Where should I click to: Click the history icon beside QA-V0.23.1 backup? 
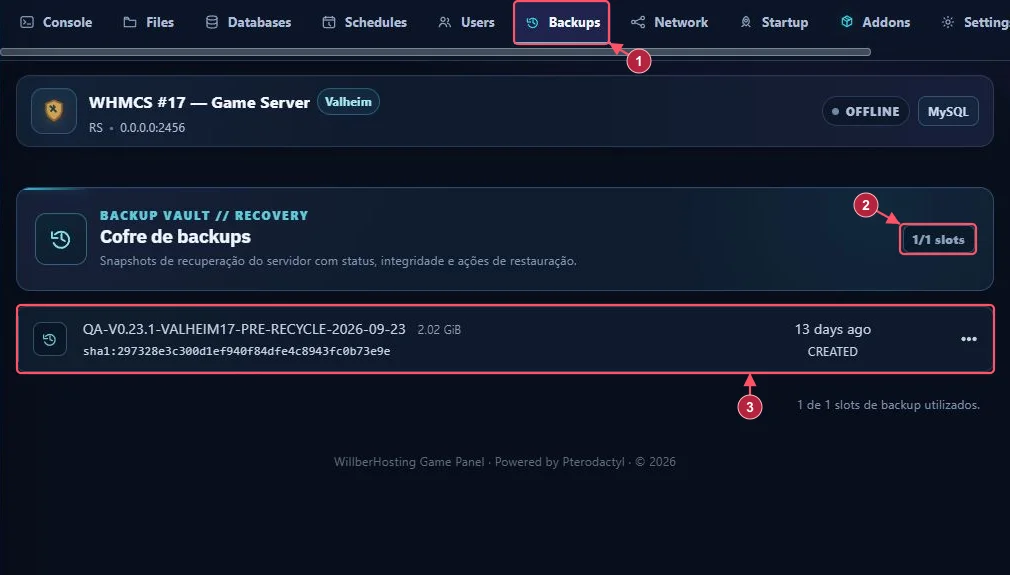[x=50, y=339]
